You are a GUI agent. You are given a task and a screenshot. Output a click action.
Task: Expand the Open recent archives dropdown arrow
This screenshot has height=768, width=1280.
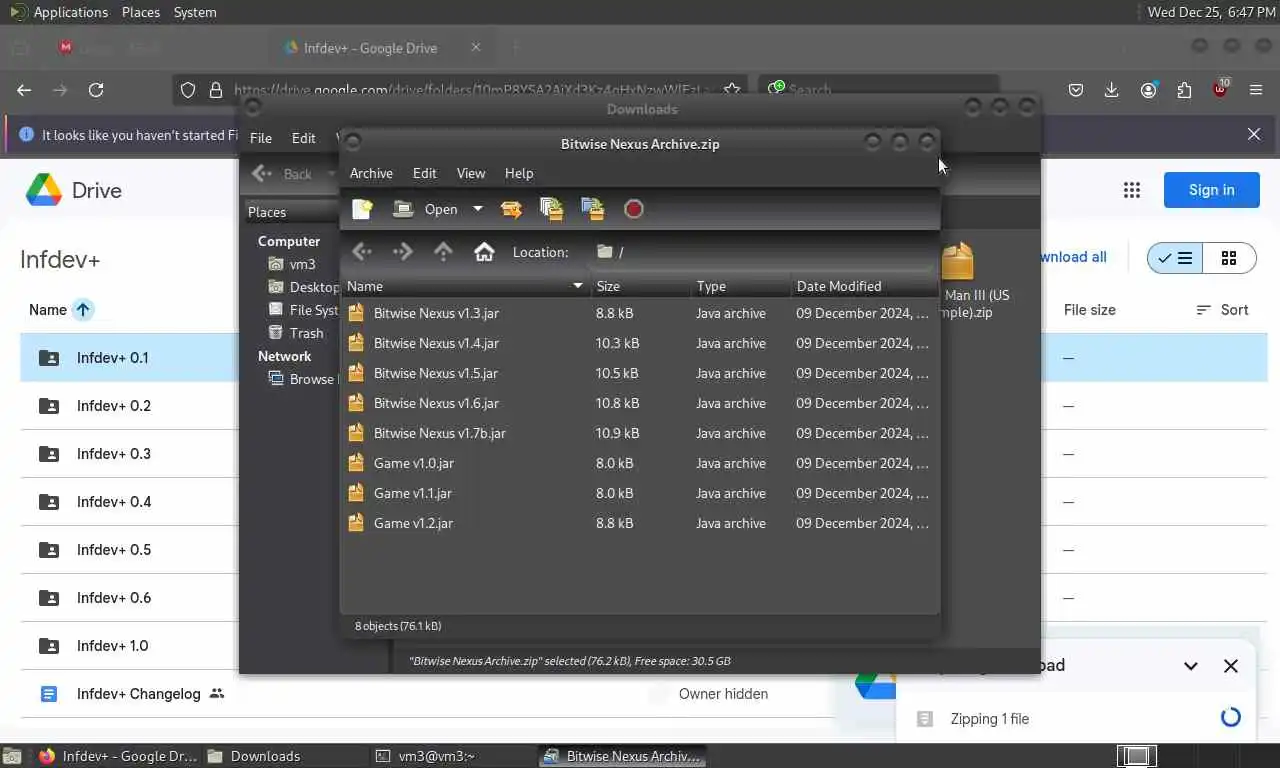pyautogui.click(x=477, y=209)
